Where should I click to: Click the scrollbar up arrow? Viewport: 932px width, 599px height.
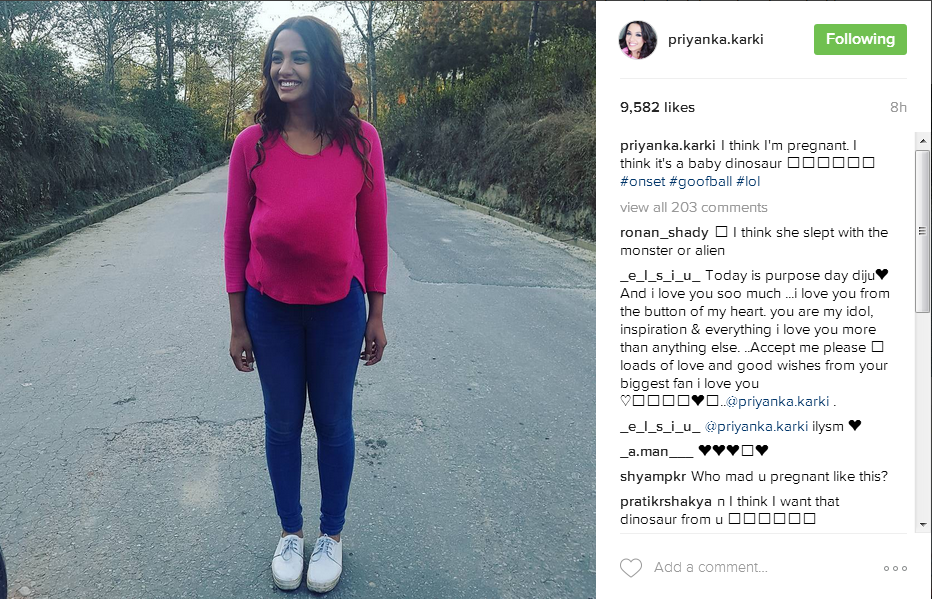(x=922, y=141)
